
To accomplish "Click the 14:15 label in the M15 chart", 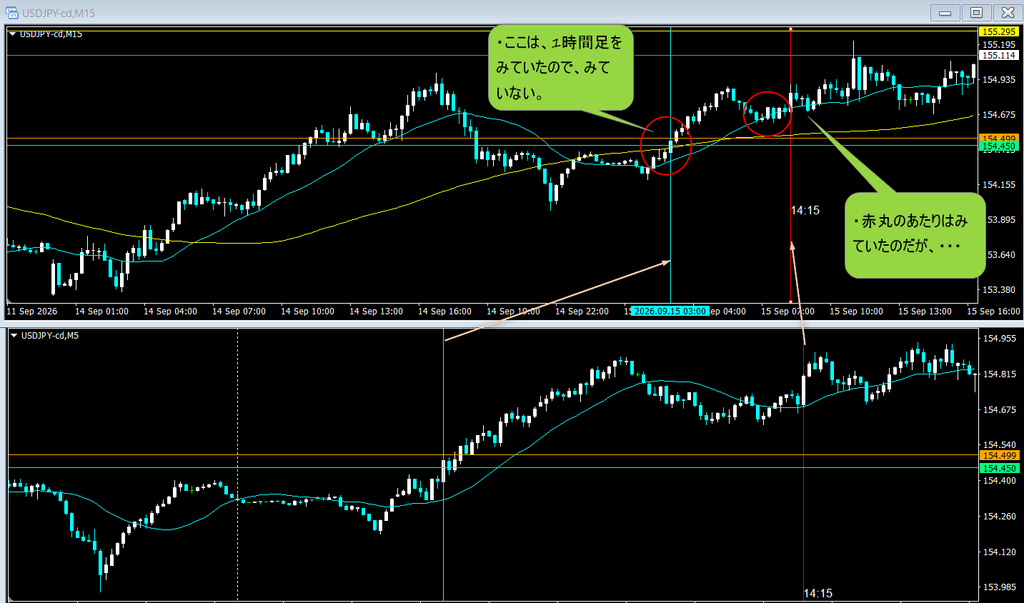I will tap(805, 210).
